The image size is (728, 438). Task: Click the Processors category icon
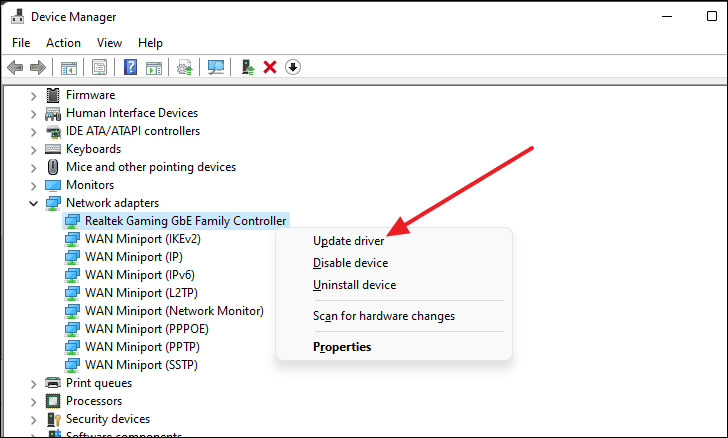[53, 401]
